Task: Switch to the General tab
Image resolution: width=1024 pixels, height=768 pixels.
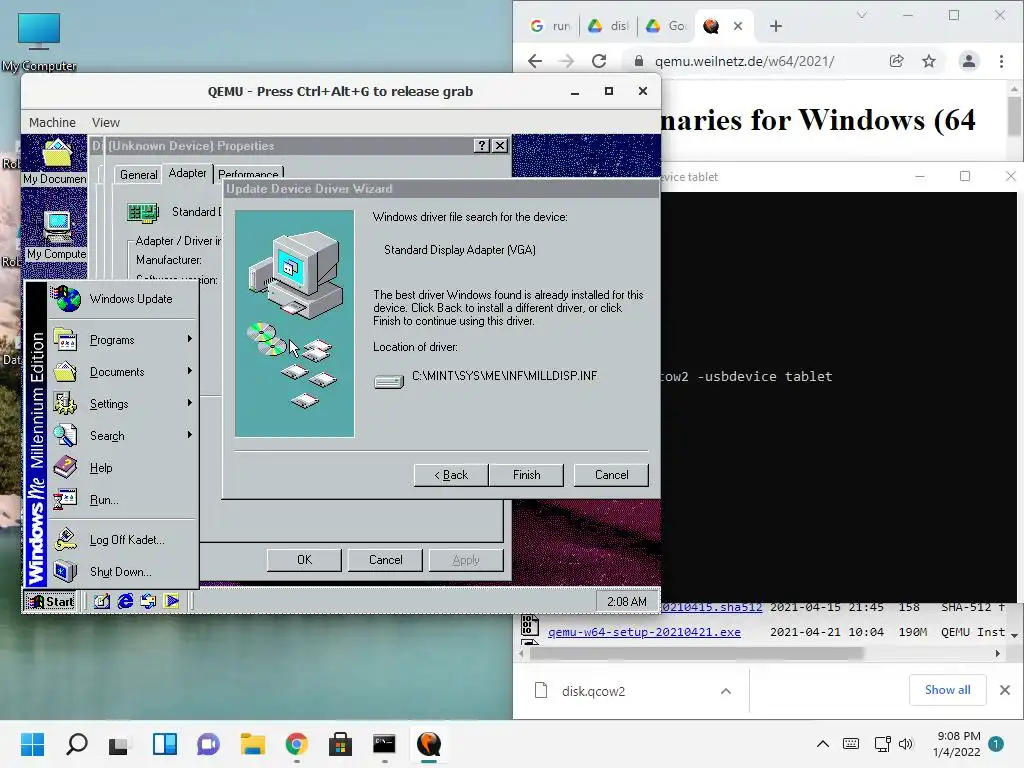Action: (x=138, y=174)
